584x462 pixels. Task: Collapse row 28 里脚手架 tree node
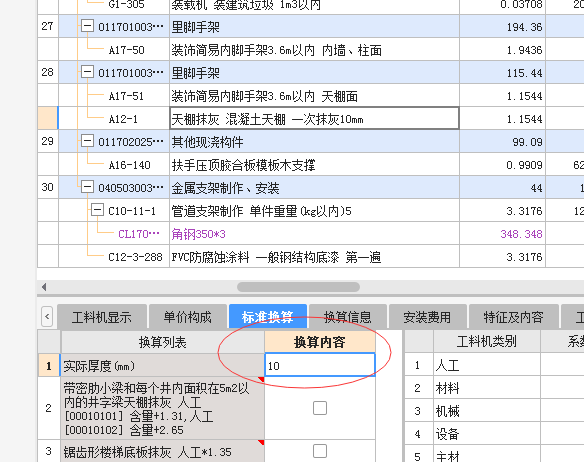(x=87, y=72)
